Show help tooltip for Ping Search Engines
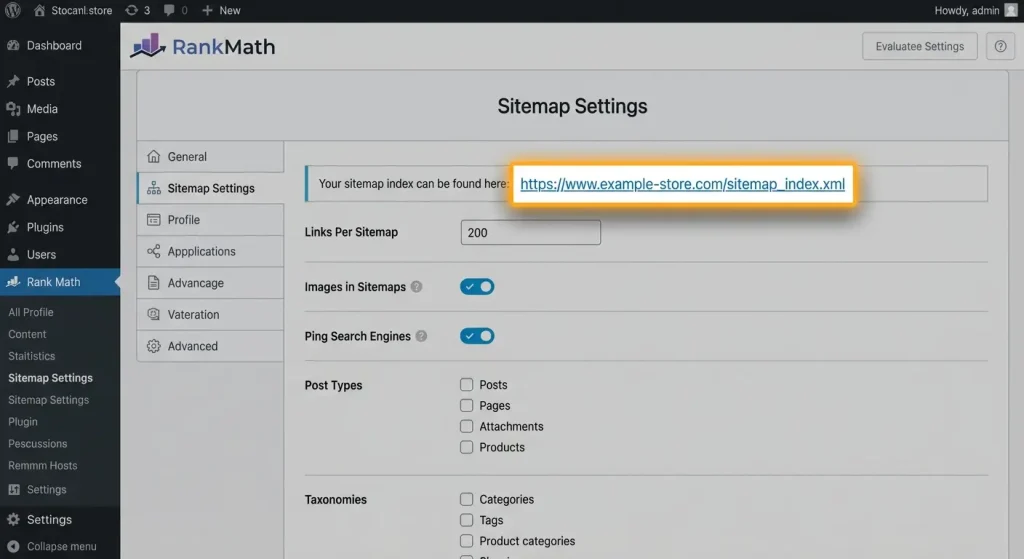Screen dimensions: 1024x559 point(421,336)
